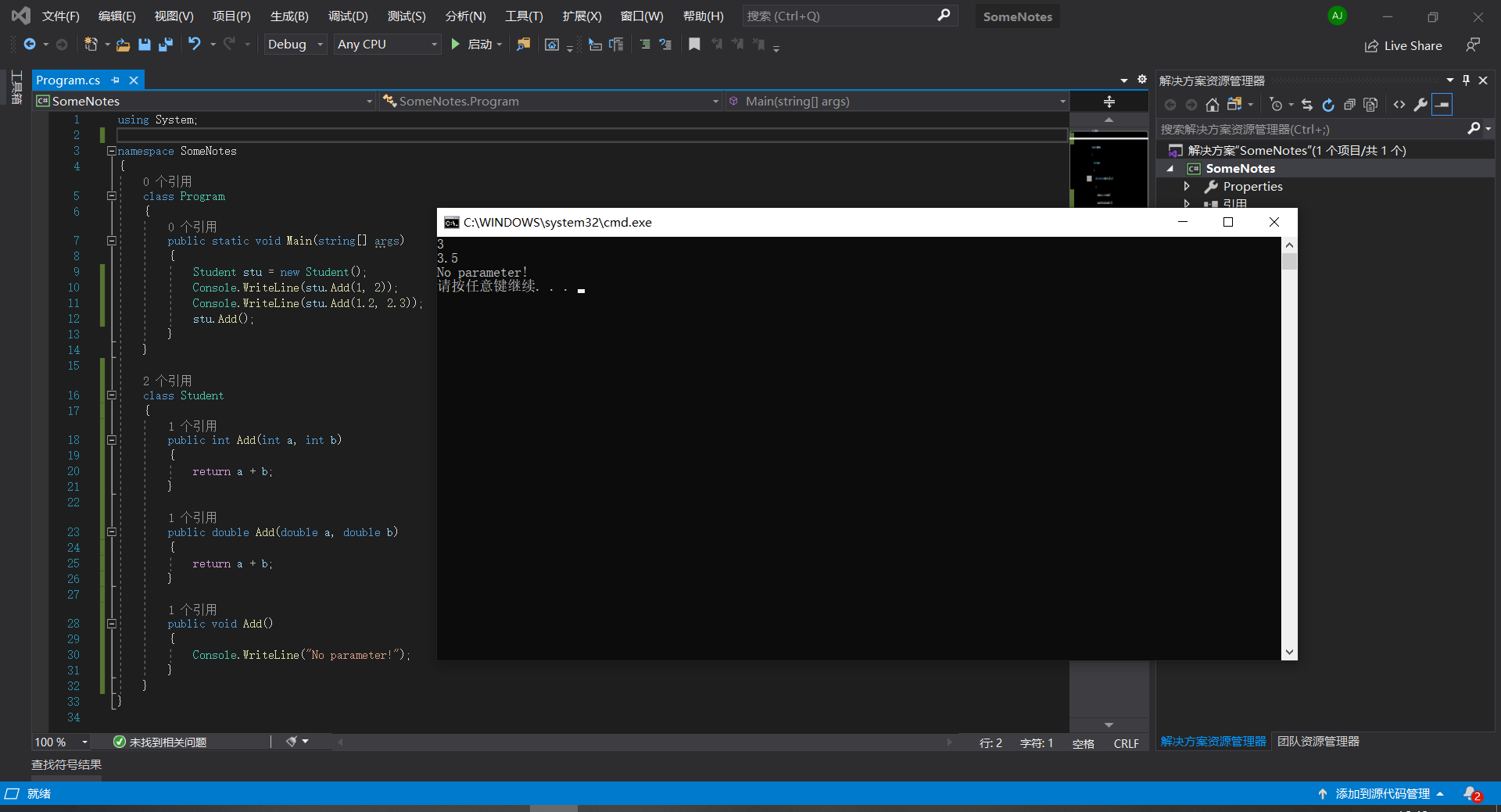Click the cmd.exe window down scroll arrow
1501x812 pixels.
click(x=1289, y=652)
